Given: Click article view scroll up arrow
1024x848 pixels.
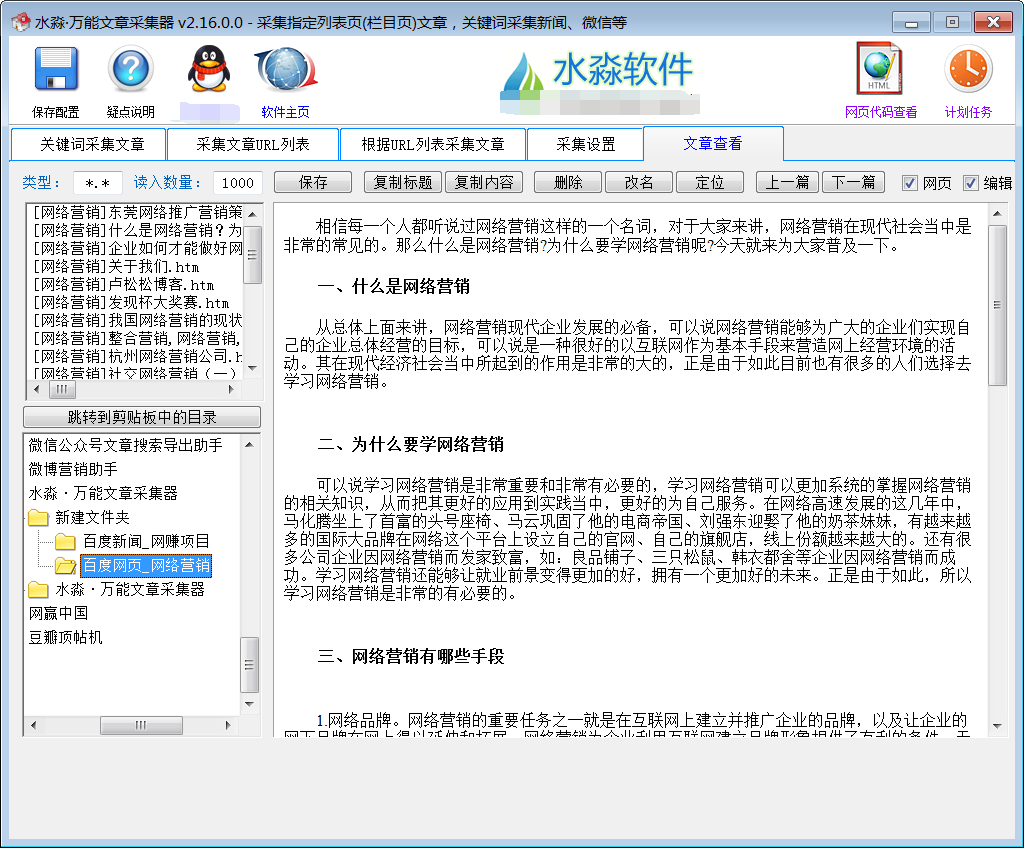Looking at the screenshot, I should click(997, 213).
